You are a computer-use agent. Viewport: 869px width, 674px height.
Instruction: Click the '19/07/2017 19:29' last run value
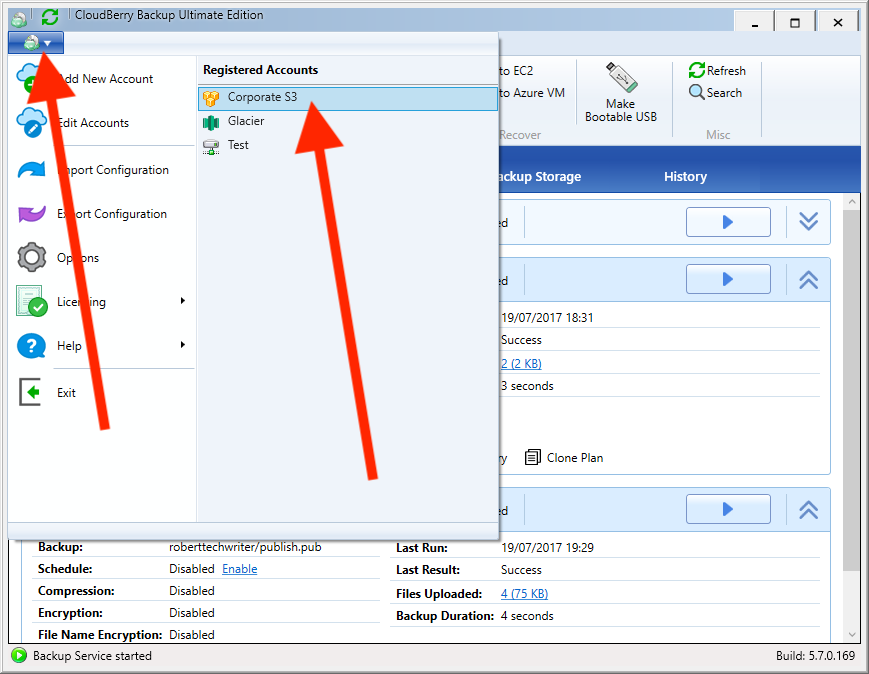pos(547,548)
